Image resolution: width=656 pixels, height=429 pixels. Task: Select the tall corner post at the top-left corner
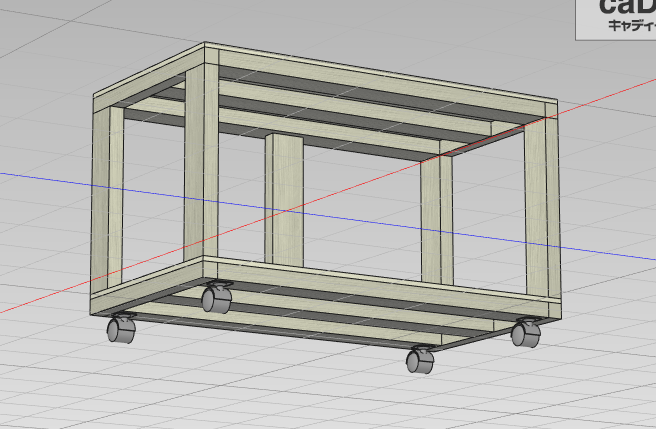(x=201, y=163)
